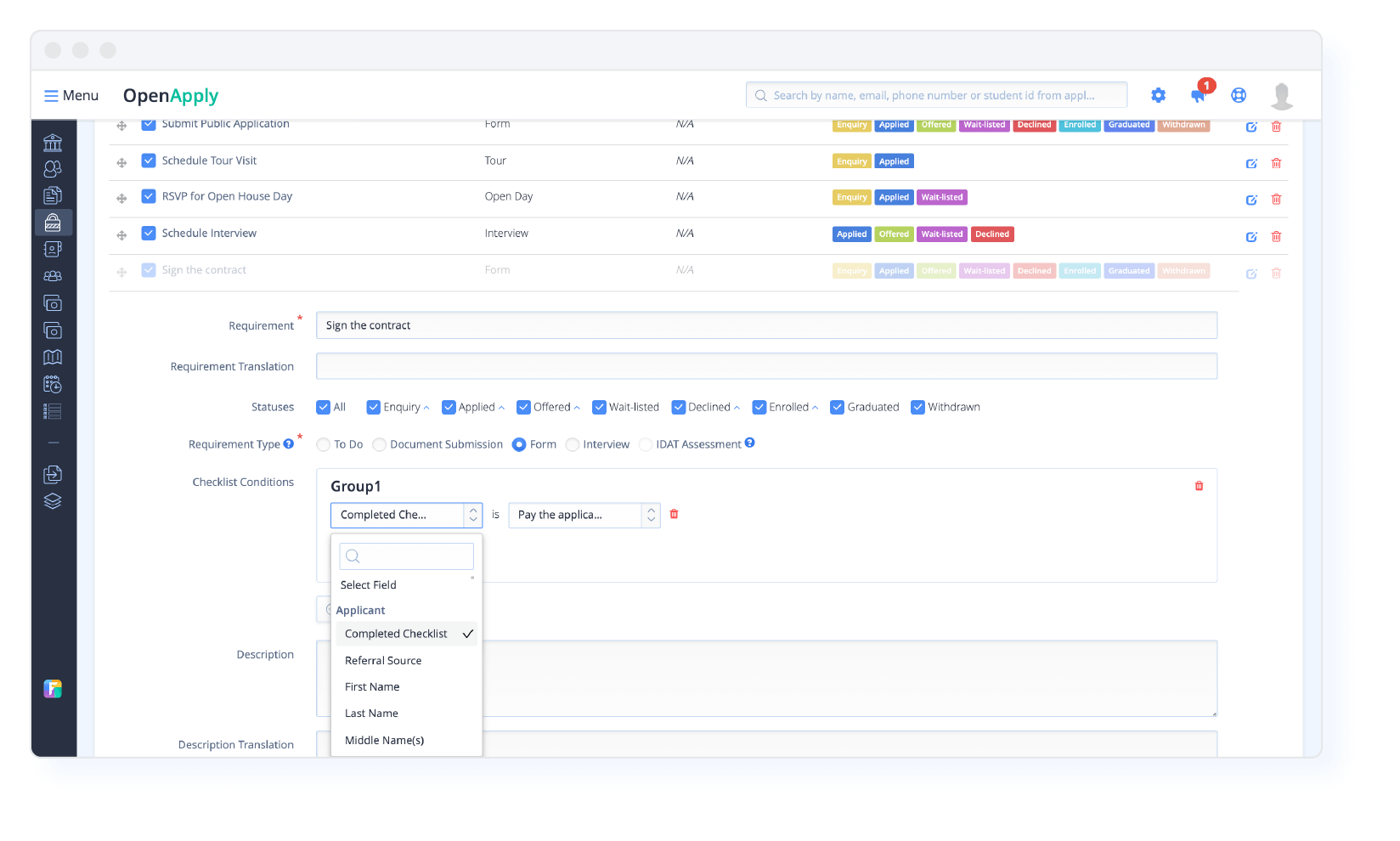Choose Referral Source from the field list
This screenshot has height=841, width=1400.
click(383, 660)
